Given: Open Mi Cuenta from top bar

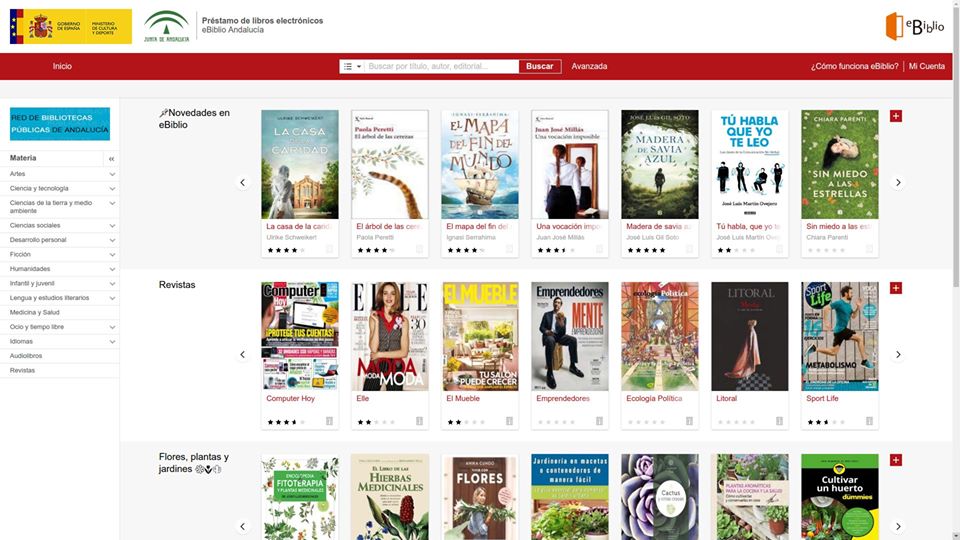Looking at the screenshot, I should 926,67.
